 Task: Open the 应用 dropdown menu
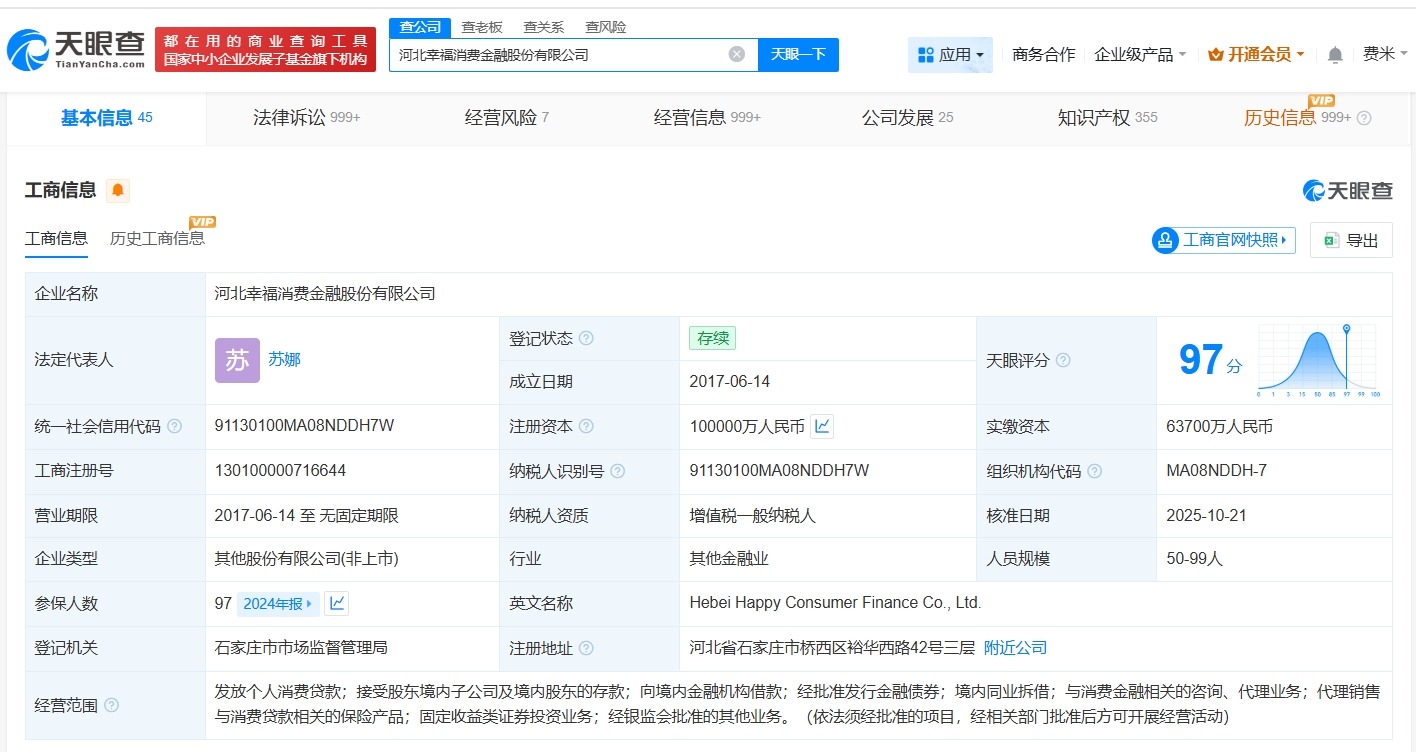(950, 54)
